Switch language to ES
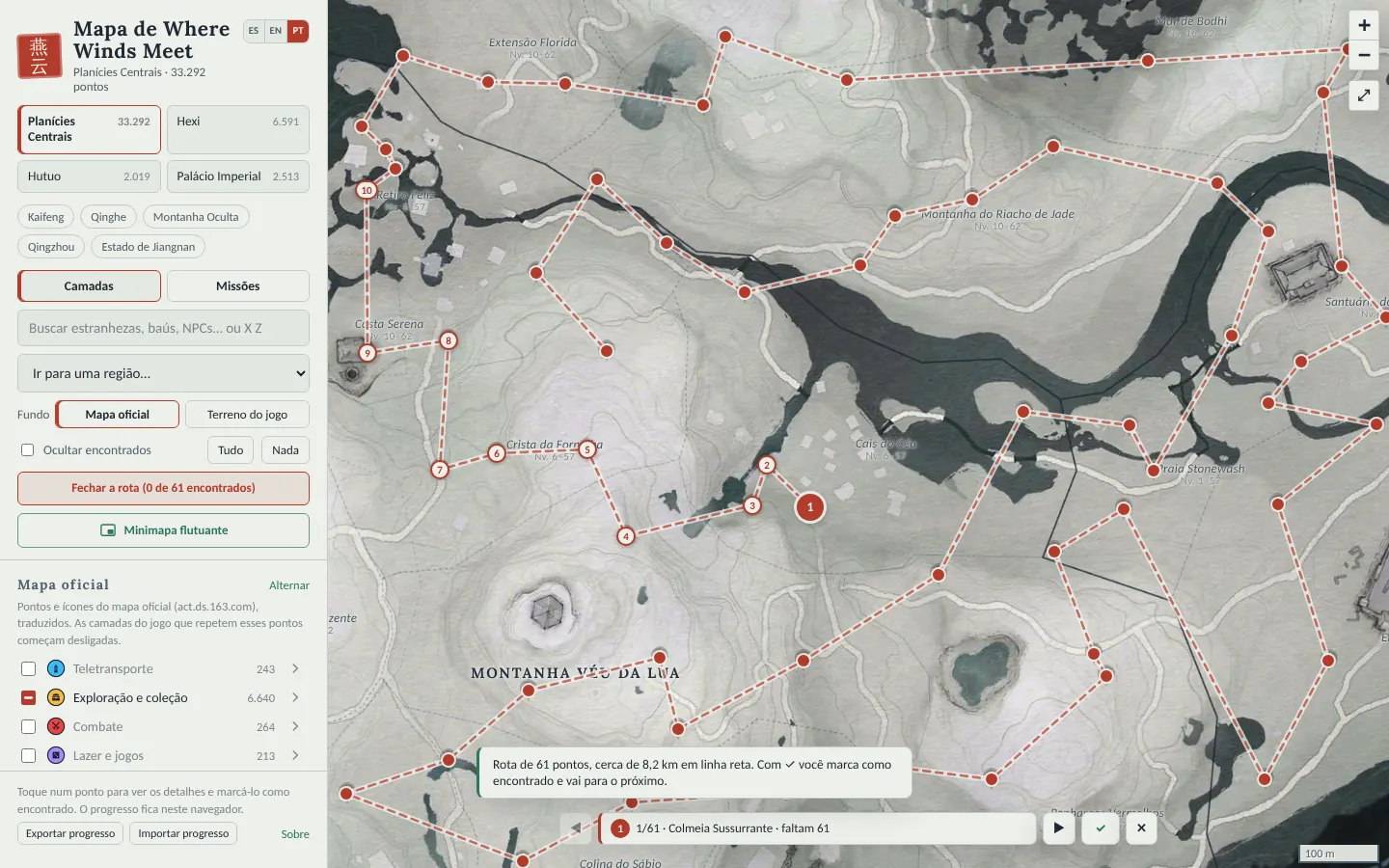This screenshot has height=868, width=1389. click(x=254, y=31)
